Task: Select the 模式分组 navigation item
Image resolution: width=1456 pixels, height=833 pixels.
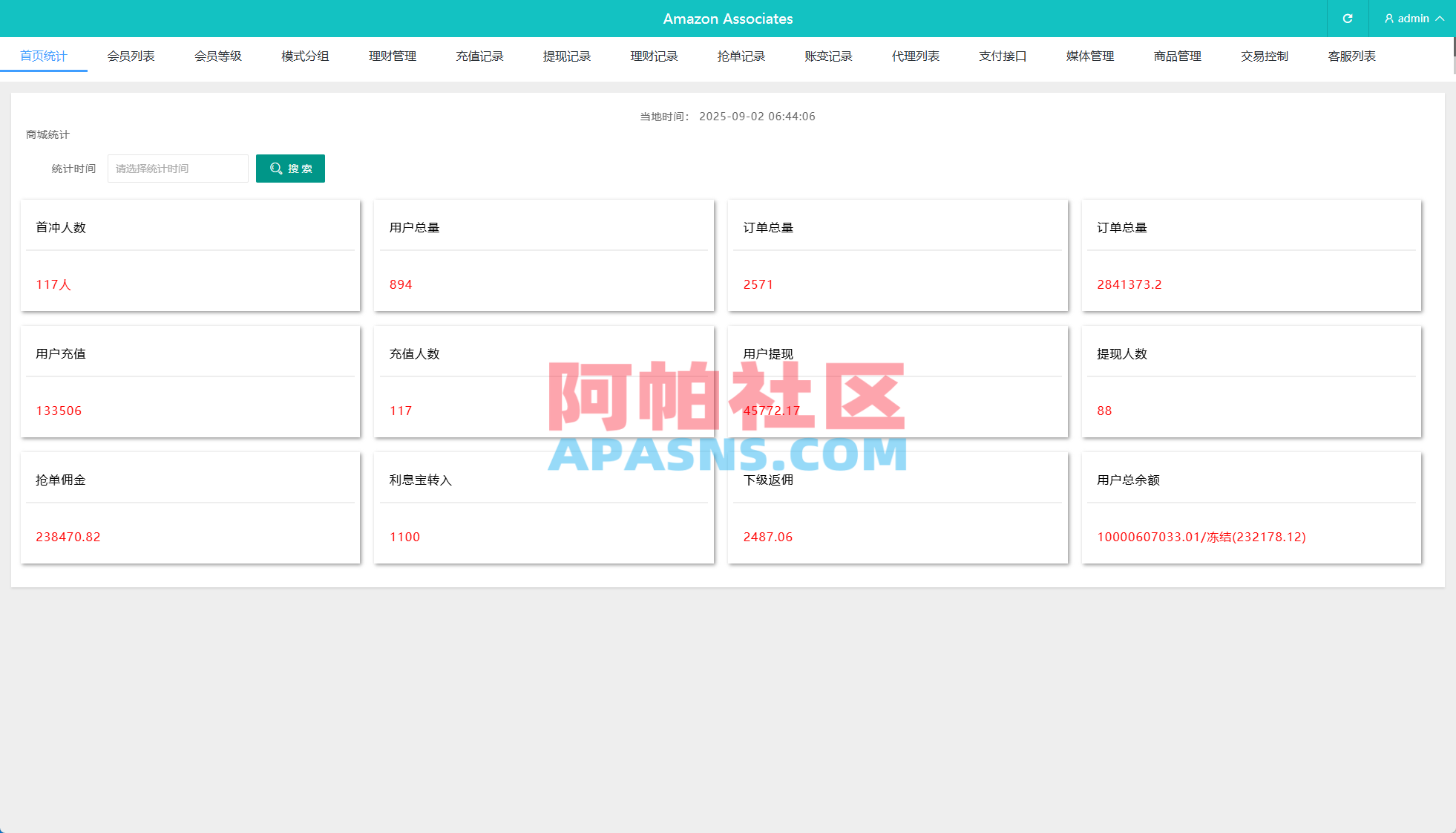Action: pos(304,56)
